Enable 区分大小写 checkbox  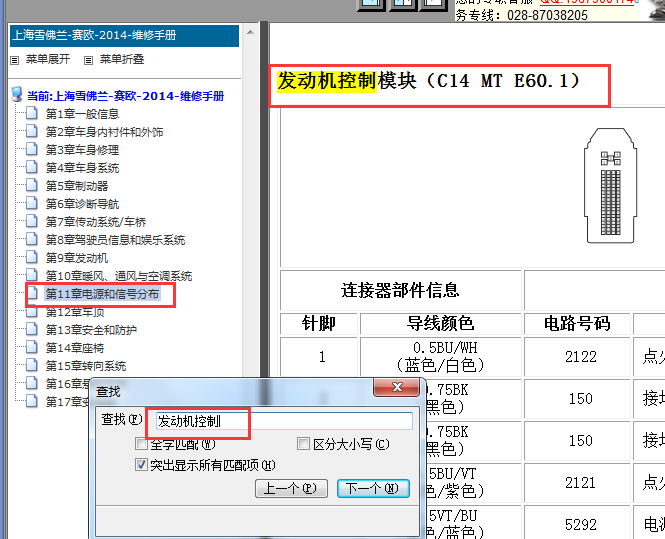pos(303,444)
